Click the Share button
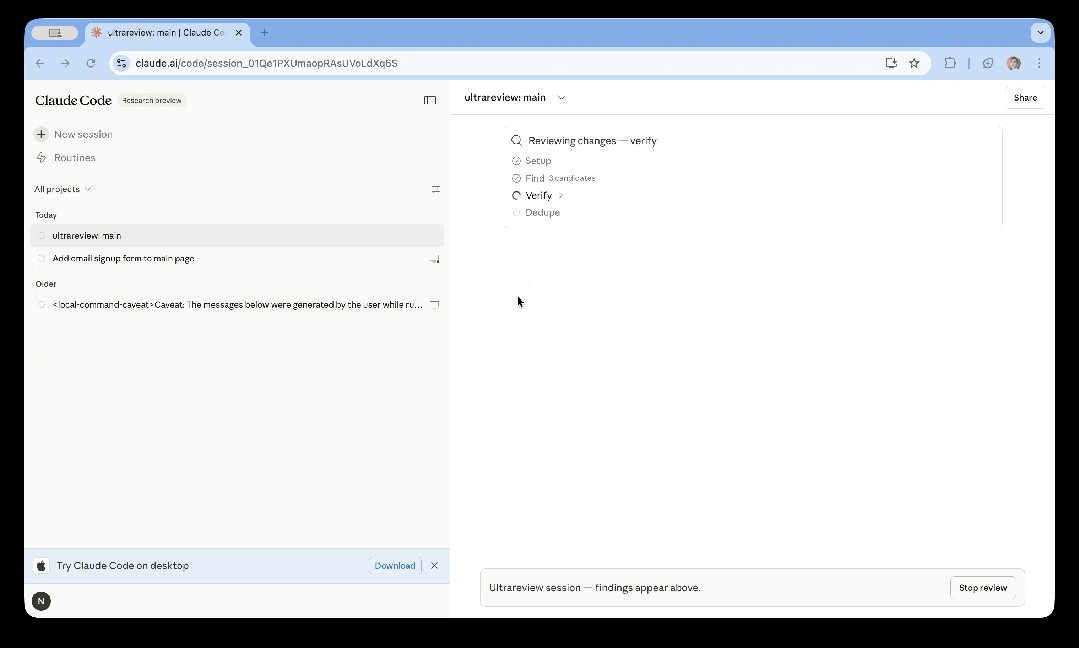Viewport: 1079px width, 648px height. coord(1025,98)
